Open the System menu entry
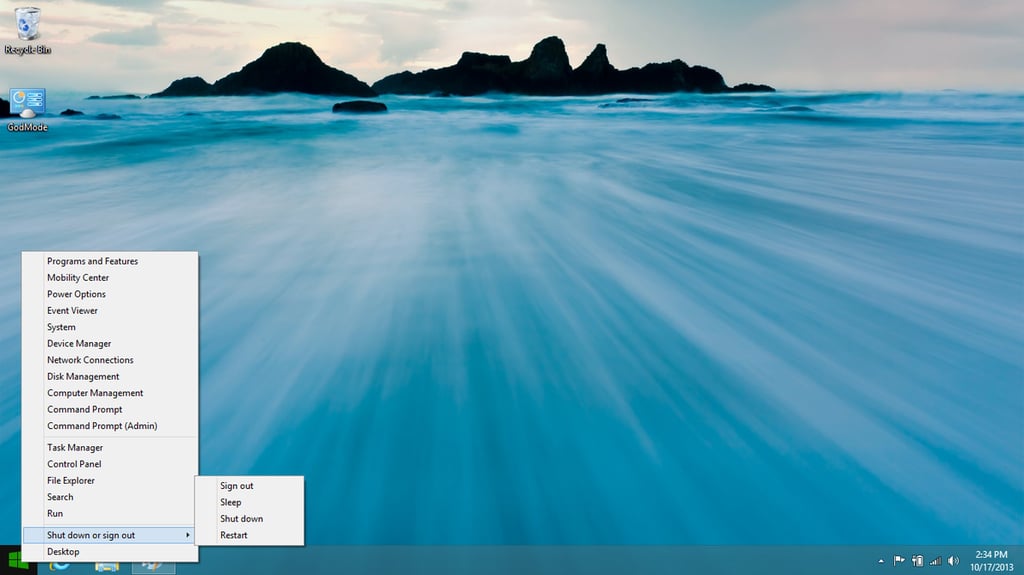Image resolution: width=1024 pixels, height=575 pixels. pyautogui.click(x=110, y=327)
